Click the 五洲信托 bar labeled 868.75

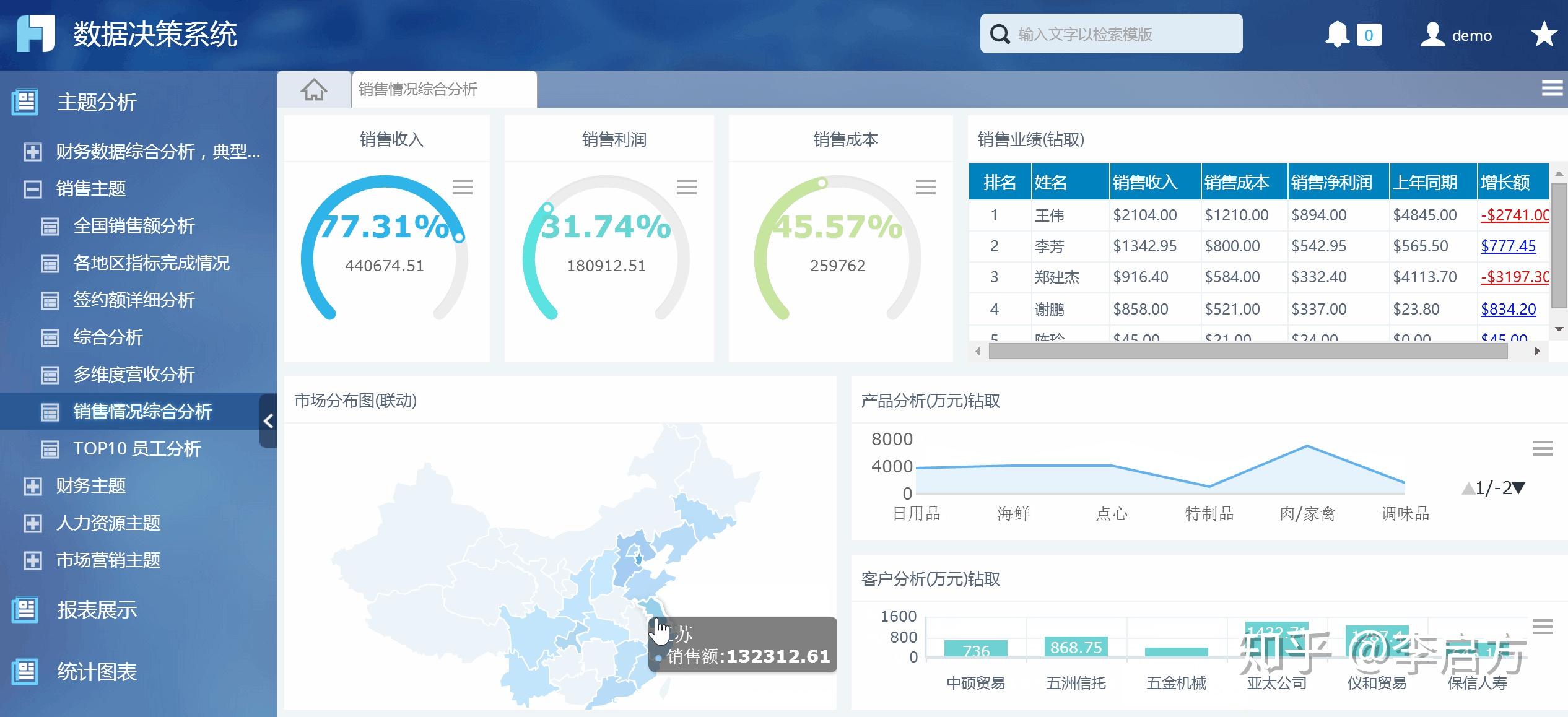pos(1076,646)
